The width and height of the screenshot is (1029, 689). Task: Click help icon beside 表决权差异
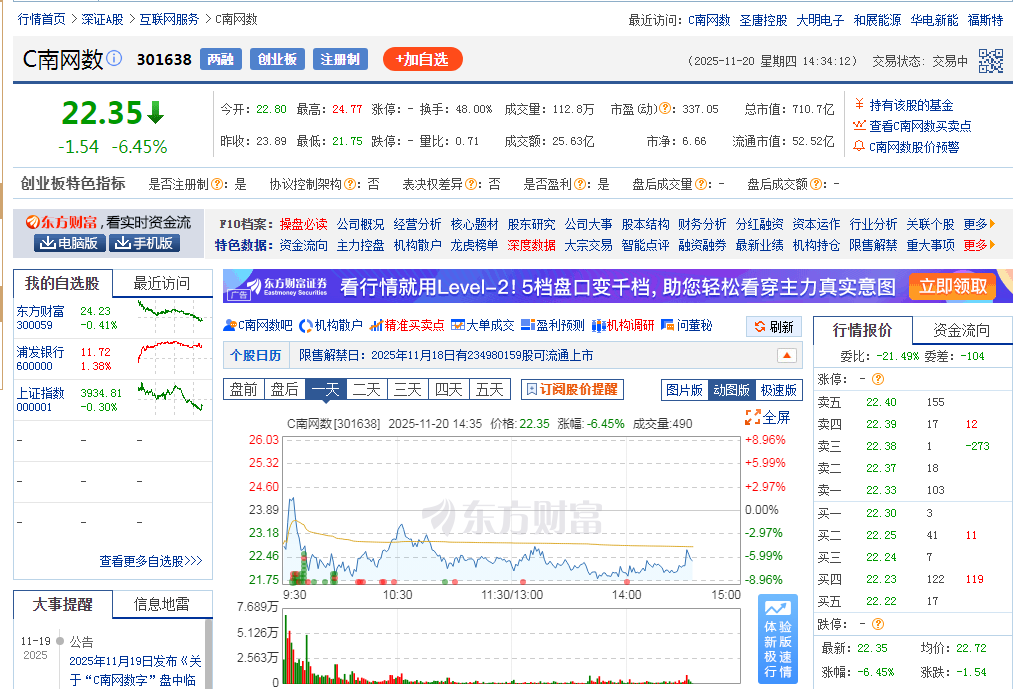coord(471,184)
